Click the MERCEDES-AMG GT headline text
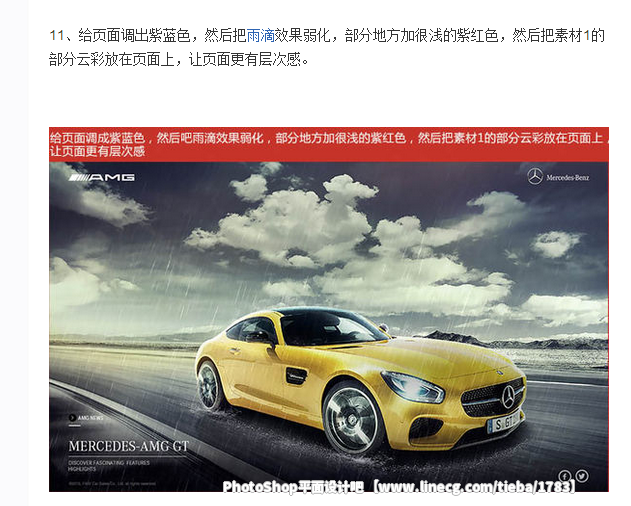Screen dimensions: 631x506 pyautogui.click(x=128, y=446)
